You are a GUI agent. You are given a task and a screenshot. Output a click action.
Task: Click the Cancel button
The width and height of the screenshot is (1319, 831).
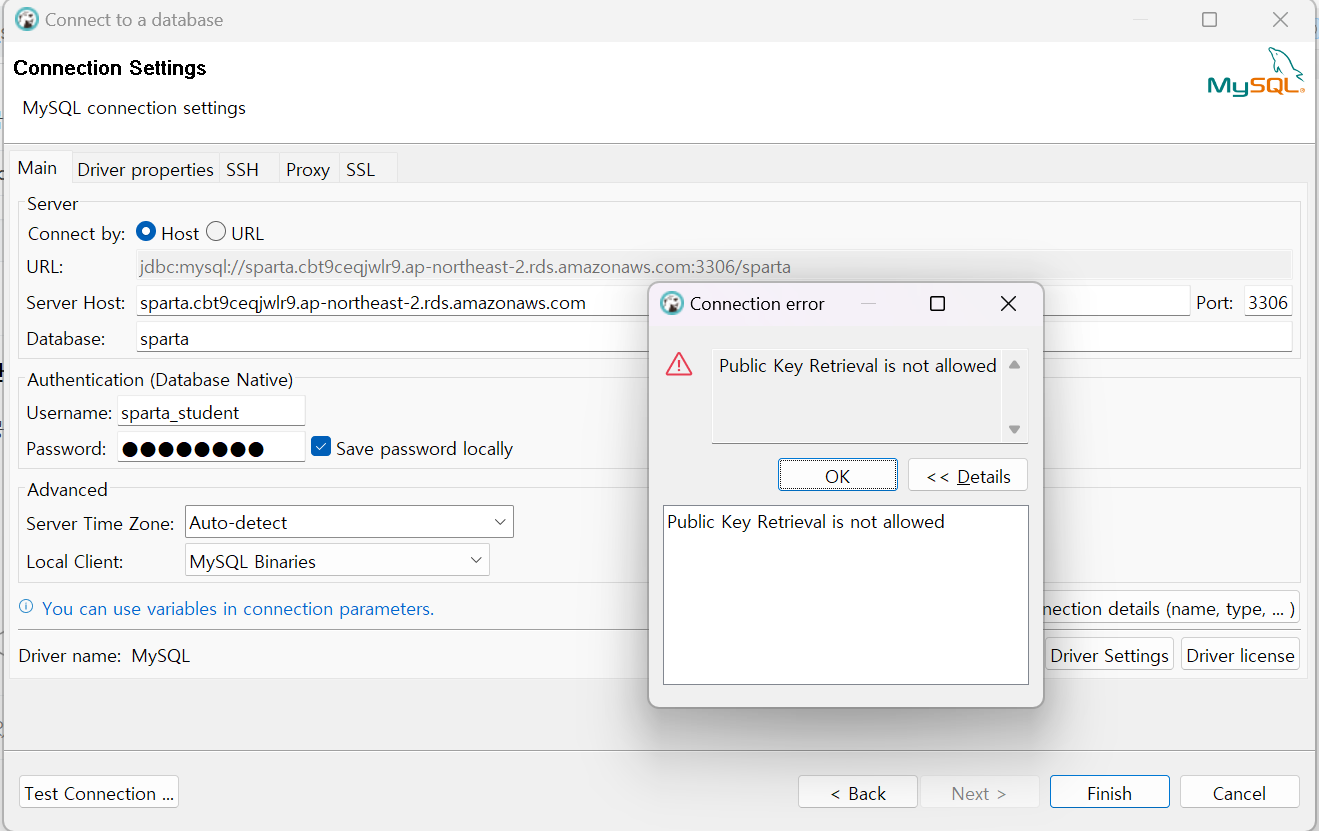(1240, 793)
